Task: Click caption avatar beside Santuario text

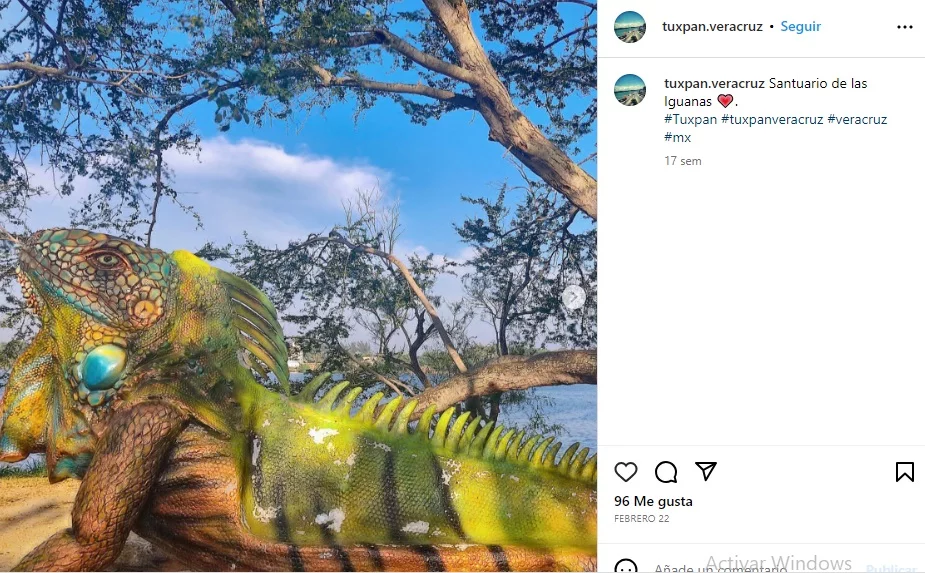Action: coord(630,90)
